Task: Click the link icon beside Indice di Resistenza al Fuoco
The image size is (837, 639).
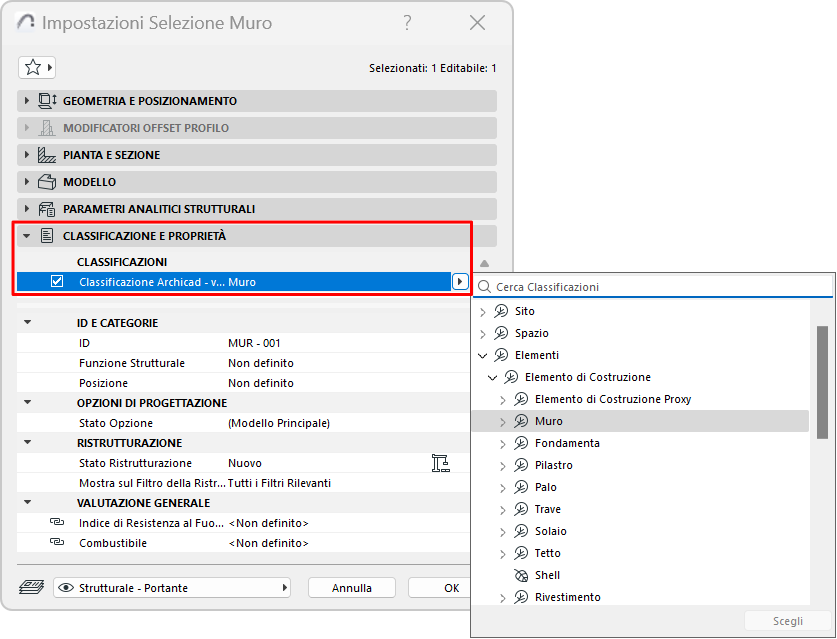Action: click(57, 522)
